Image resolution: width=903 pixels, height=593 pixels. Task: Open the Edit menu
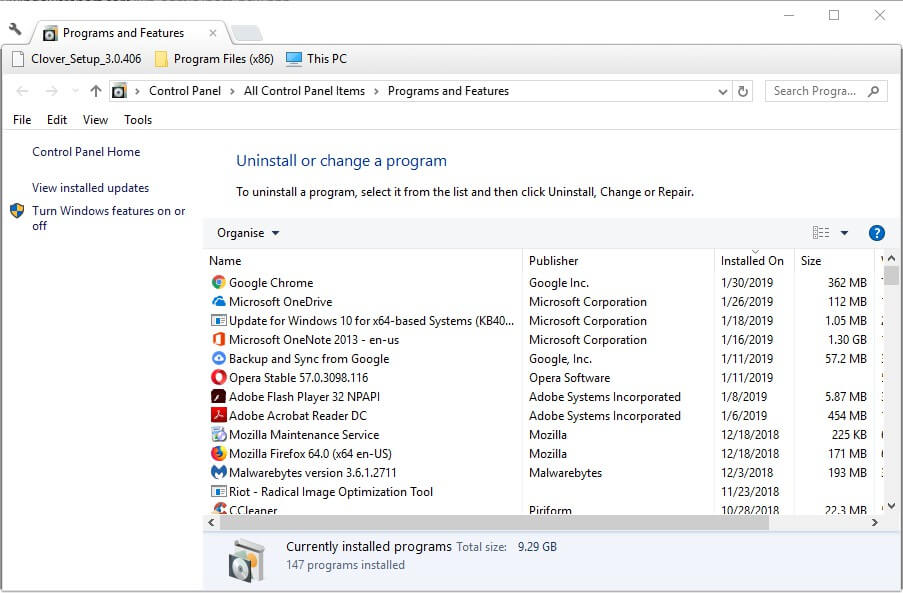tap(57, 120)
